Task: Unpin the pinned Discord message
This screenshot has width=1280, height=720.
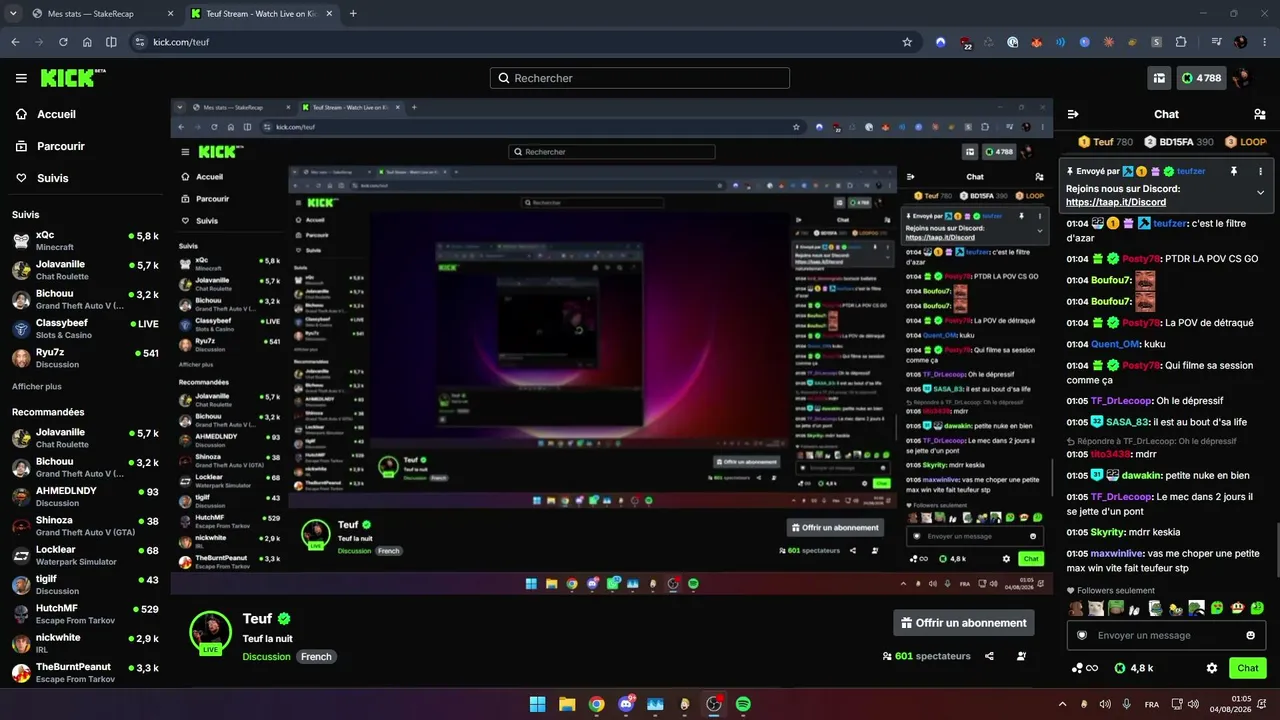Action: click(1234, 171)
